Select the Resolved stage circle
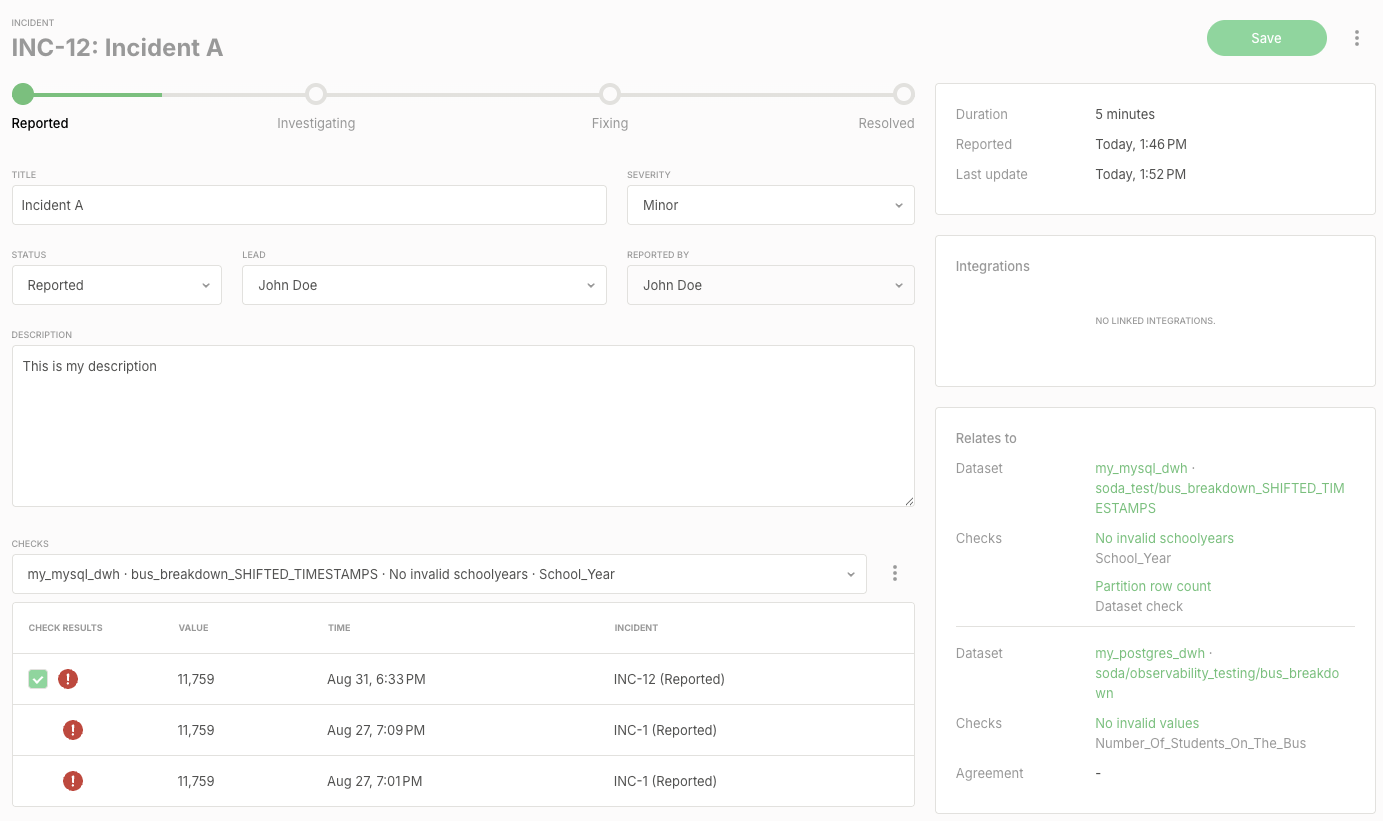1383x821 pixels. click(x=904, y=94)
